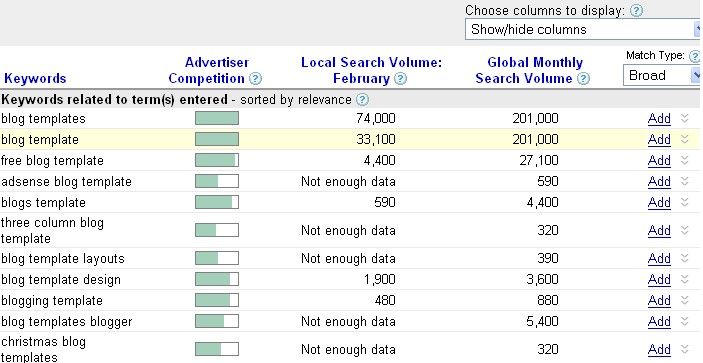The height and width of the screenshot is (363, 703).
Task: Click competition bar for free blog template
Action: point(217,160)
